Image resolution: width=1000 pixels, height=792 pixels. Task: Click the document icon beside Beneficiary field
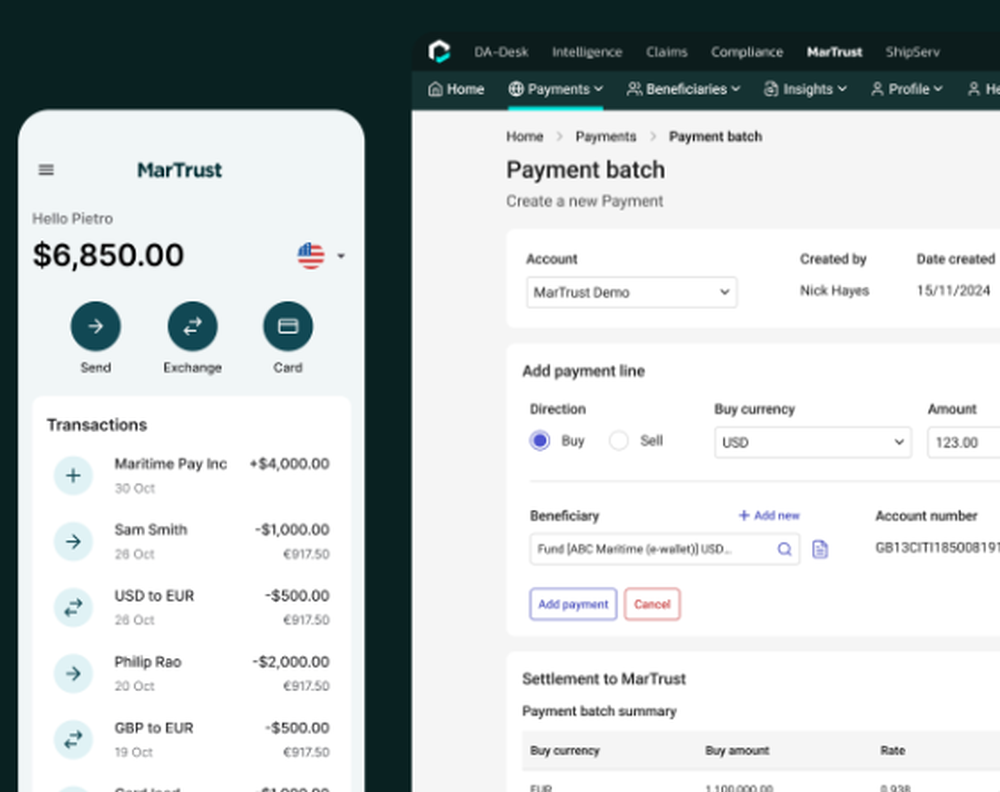coord(820,549)
